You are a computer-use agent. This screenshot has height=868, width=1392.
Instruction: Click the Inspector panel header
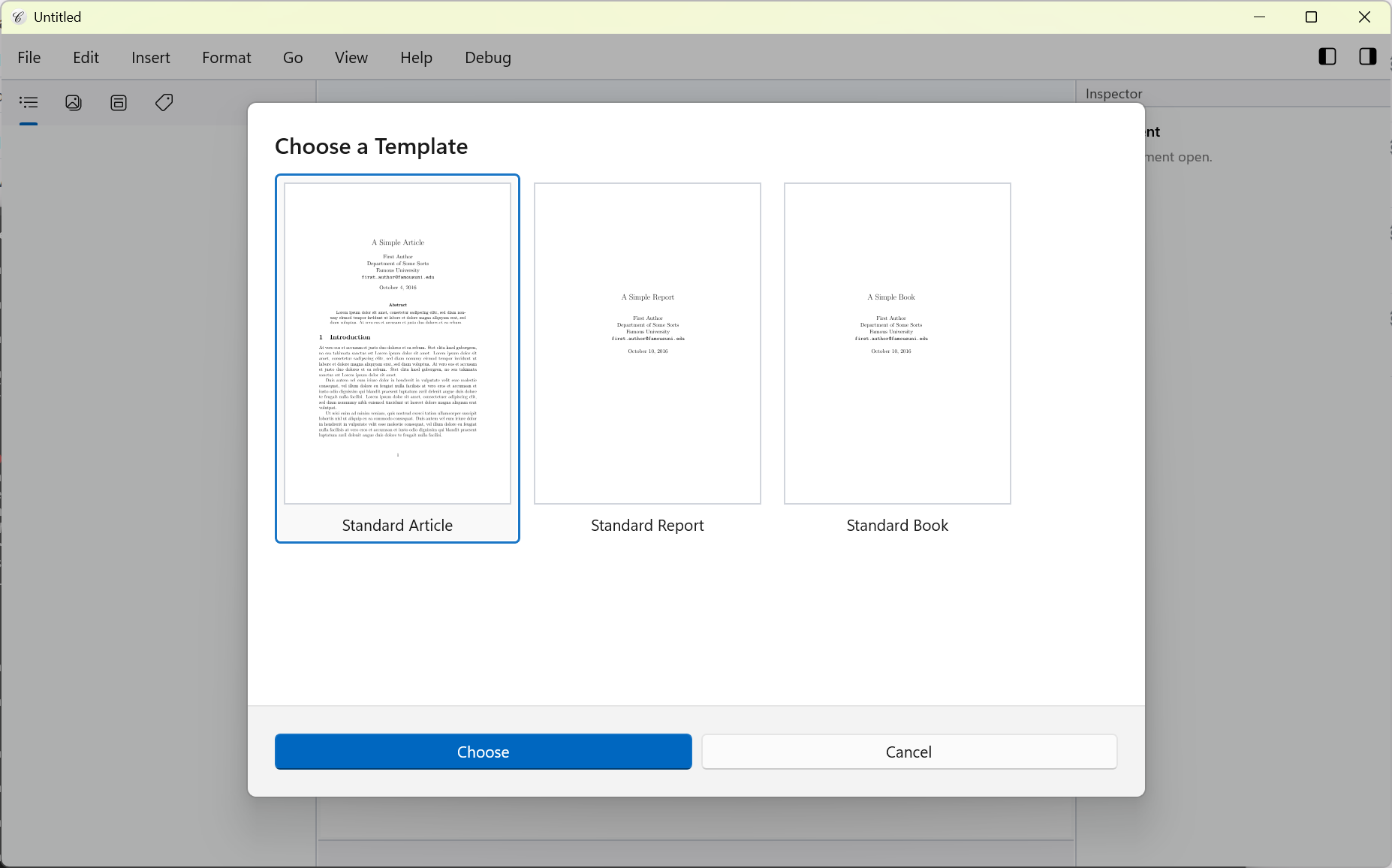pos(1113,94)
